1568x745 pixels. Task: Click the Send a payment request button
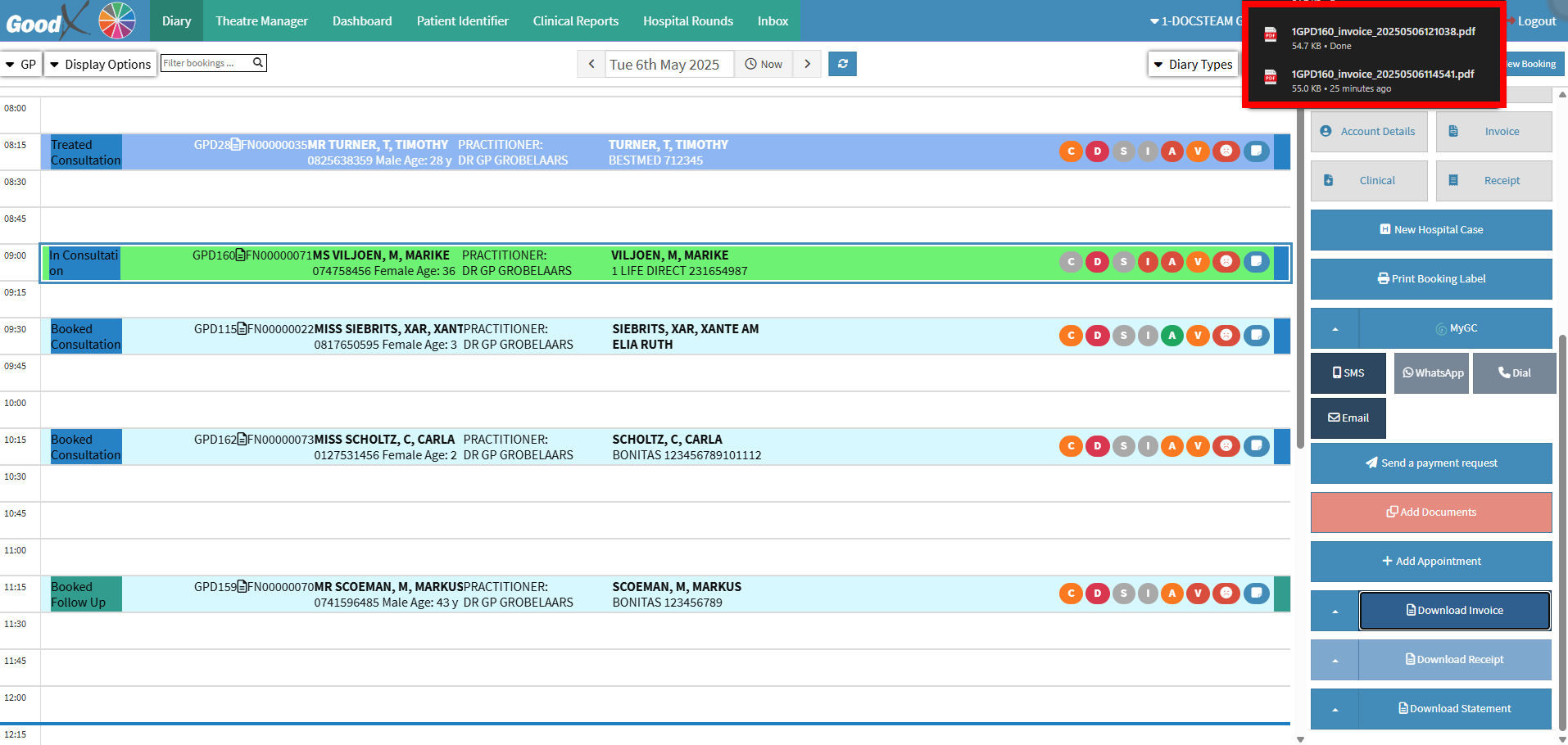click(1430, 463)
